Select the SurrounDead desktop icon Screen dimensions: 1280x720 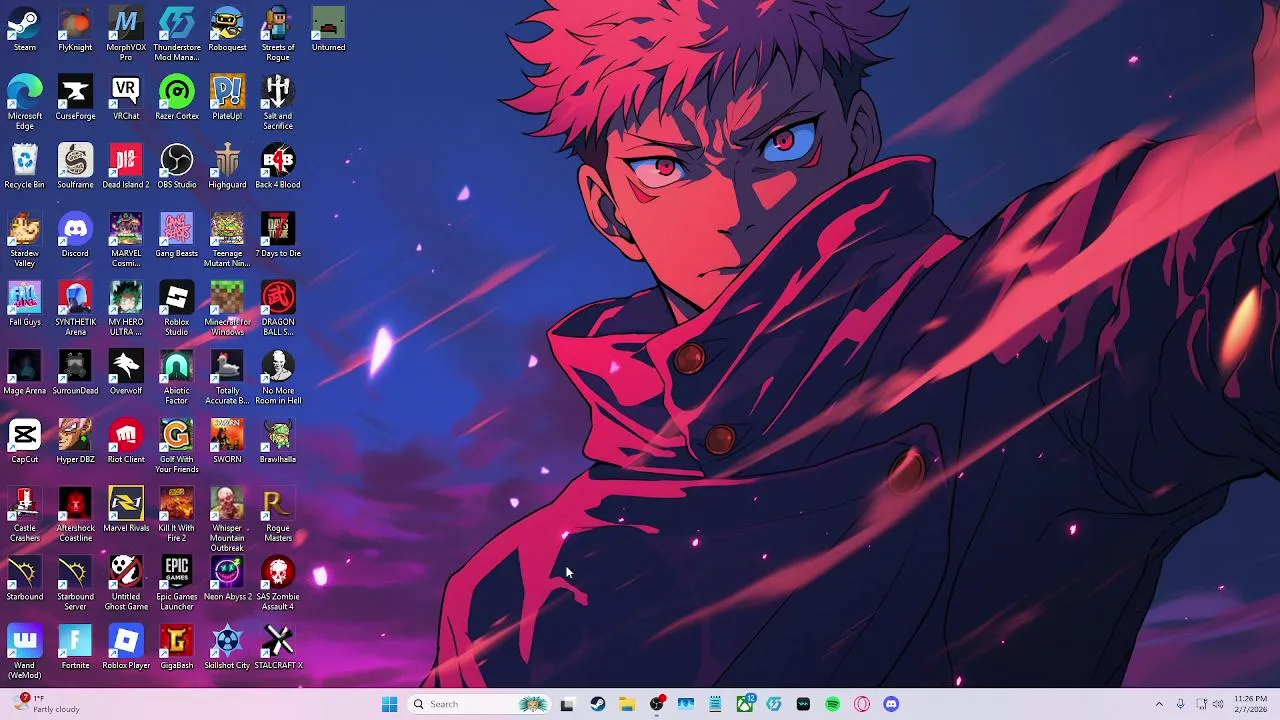tap(75, 373)
